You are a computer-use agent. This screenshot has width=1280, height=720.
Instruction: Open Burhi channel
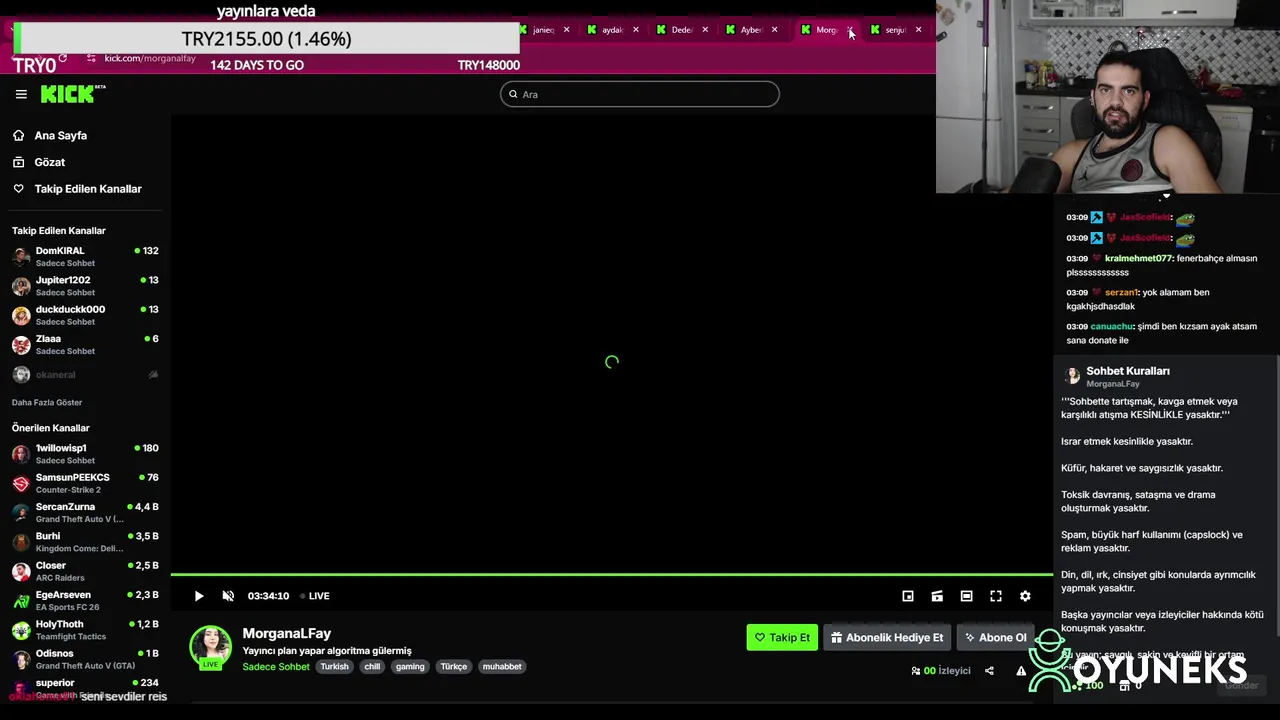[x=85, y=542]
